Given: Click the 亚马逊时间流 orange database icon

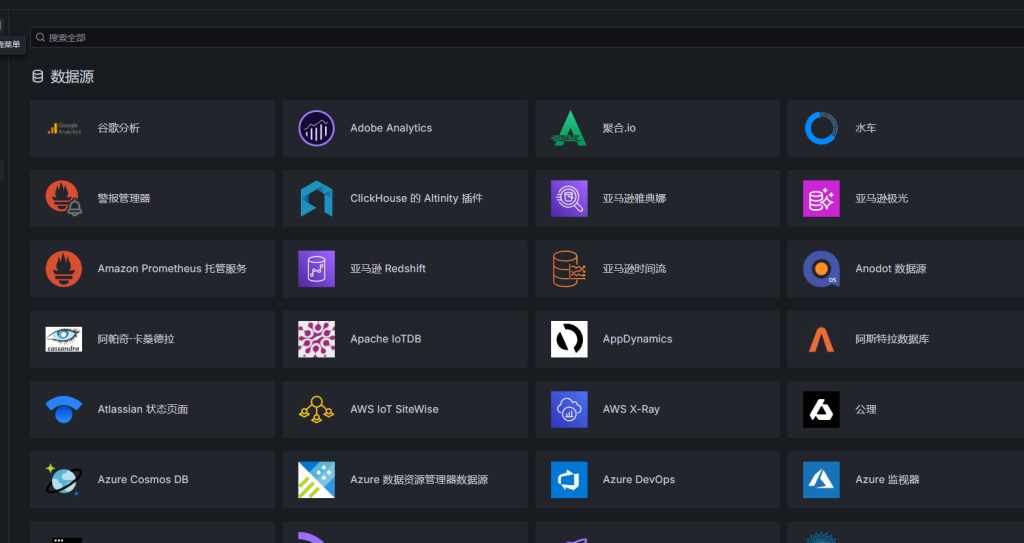Looking at the screenshot, I should click(x=569, y=269).
